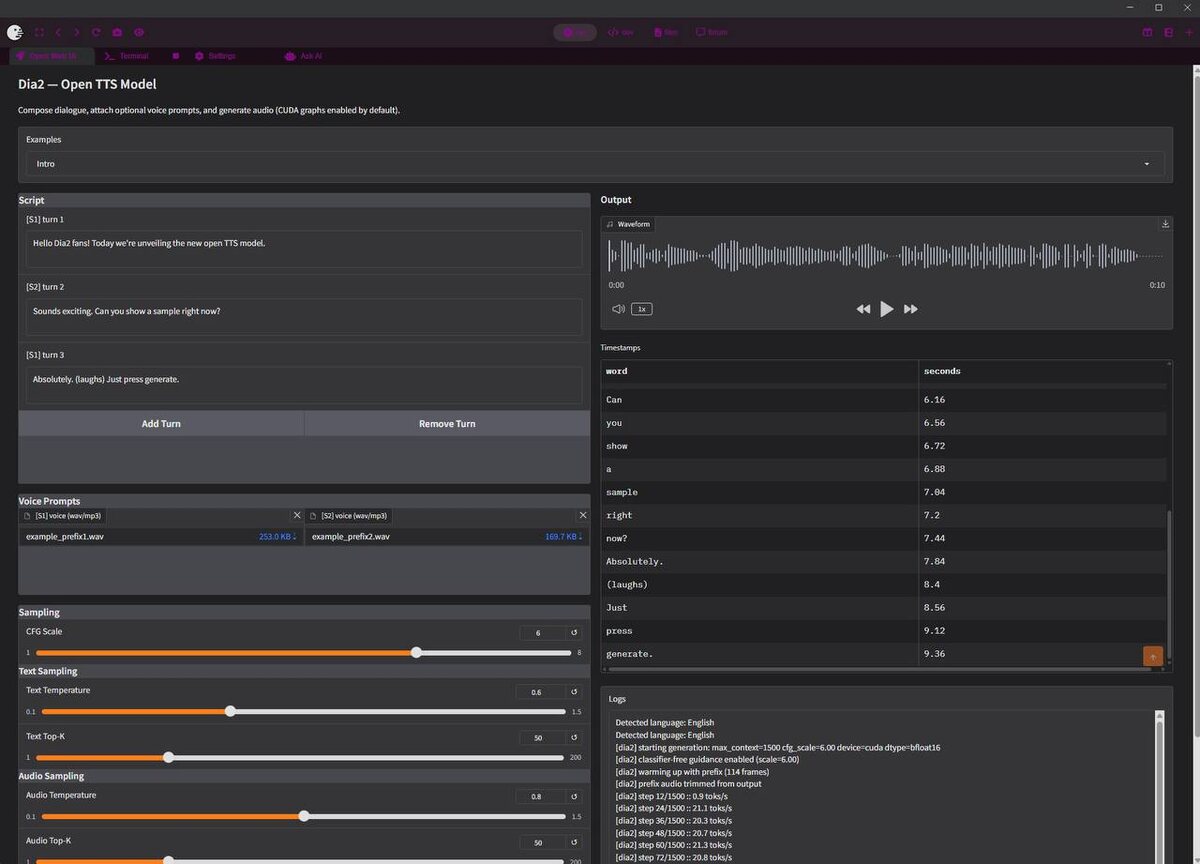Click into the S2 turn 2 text field
Viewport: 1200px width, 864px height.
304,316
